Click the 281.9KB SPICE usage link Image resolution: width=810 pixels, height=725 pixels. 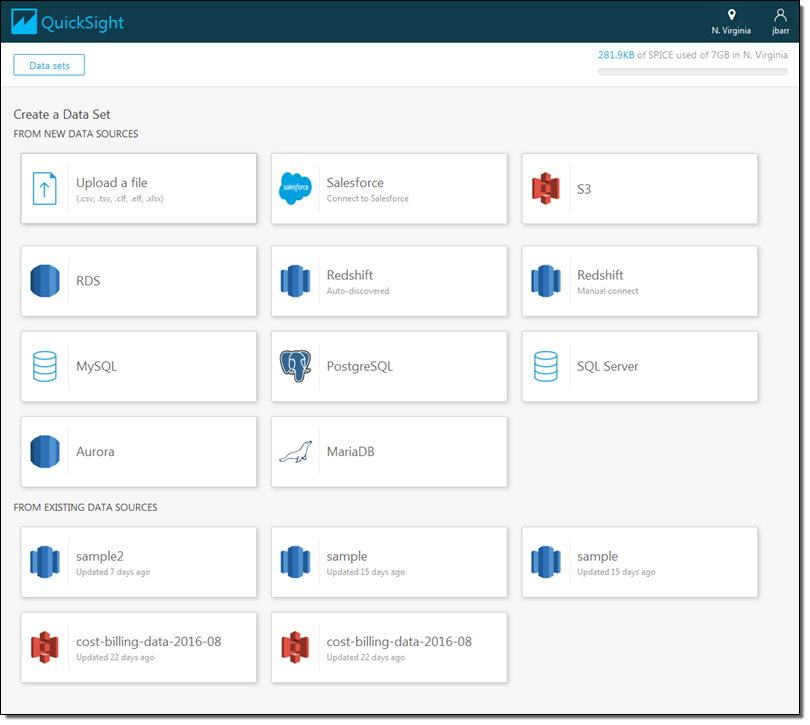tap(615, 55)
